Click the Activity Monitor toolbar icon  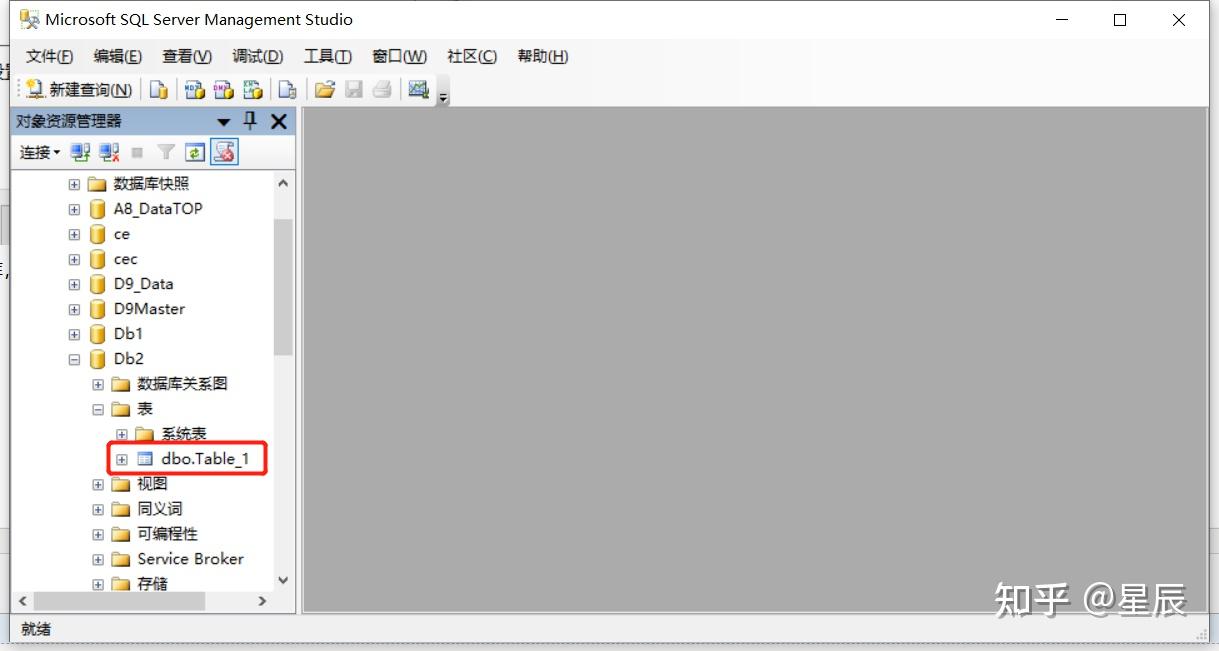(223, 152)
